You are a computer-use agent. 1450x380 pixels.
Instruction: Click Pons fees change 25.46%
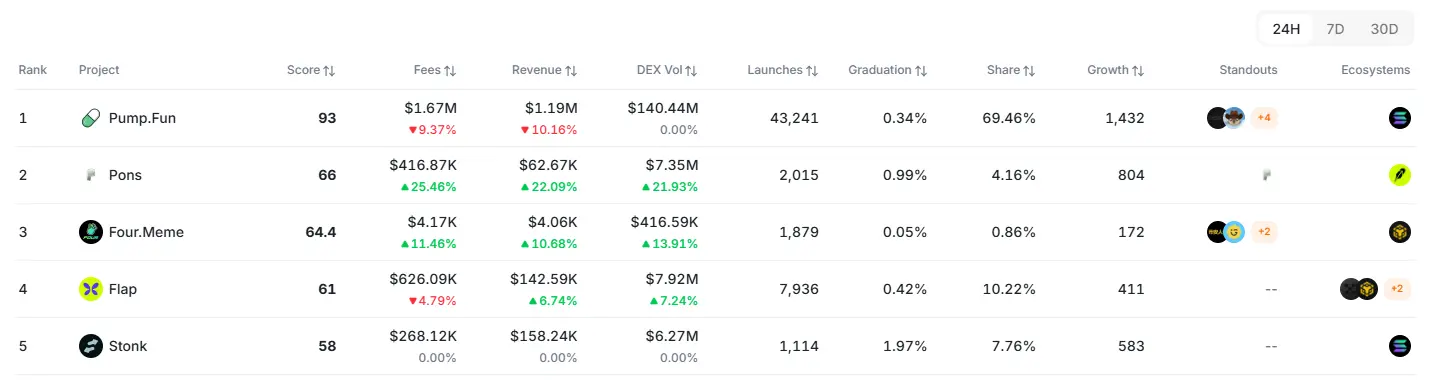point(428,186)
